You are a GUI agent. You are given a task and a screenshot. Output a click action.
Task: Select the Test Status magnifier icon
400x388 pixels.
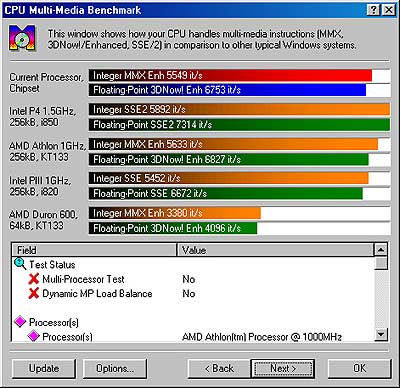(x=20, y=264)
